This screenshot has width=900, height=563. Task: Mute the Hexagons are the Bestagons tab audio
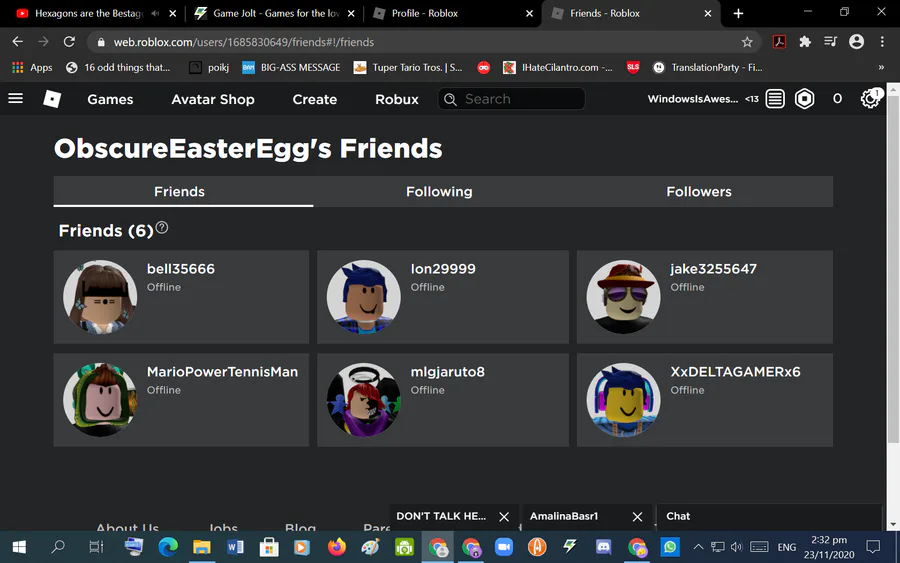click(x=155, y=13)
